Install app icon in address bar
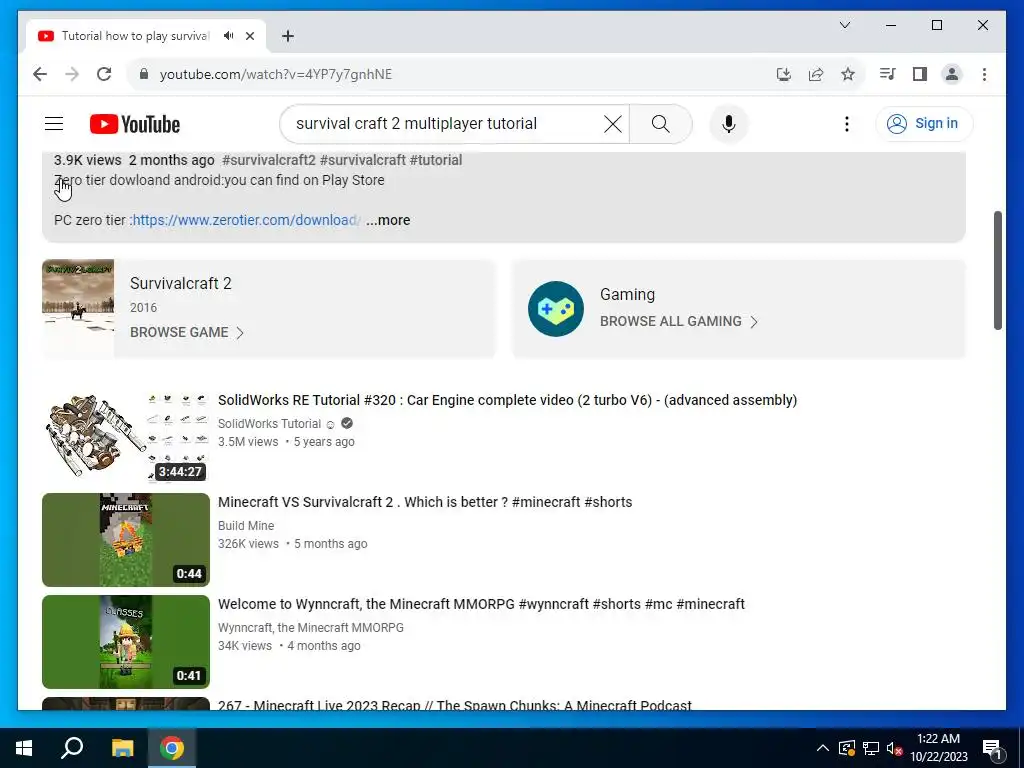The height and width of the screenshot is (768, 1024). pyautogui.click(x=784, y=74)
